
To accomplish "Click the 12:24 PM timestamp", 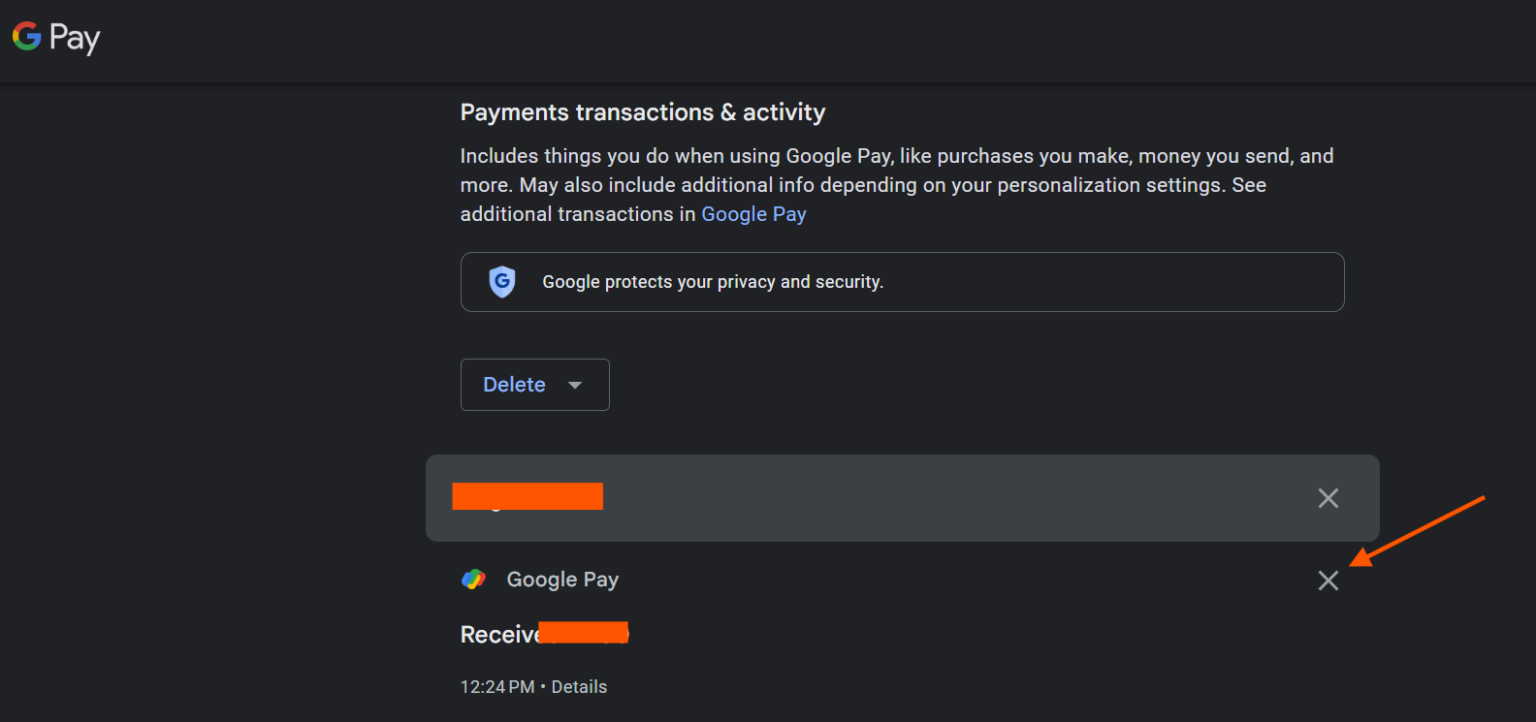I will 497,686.
